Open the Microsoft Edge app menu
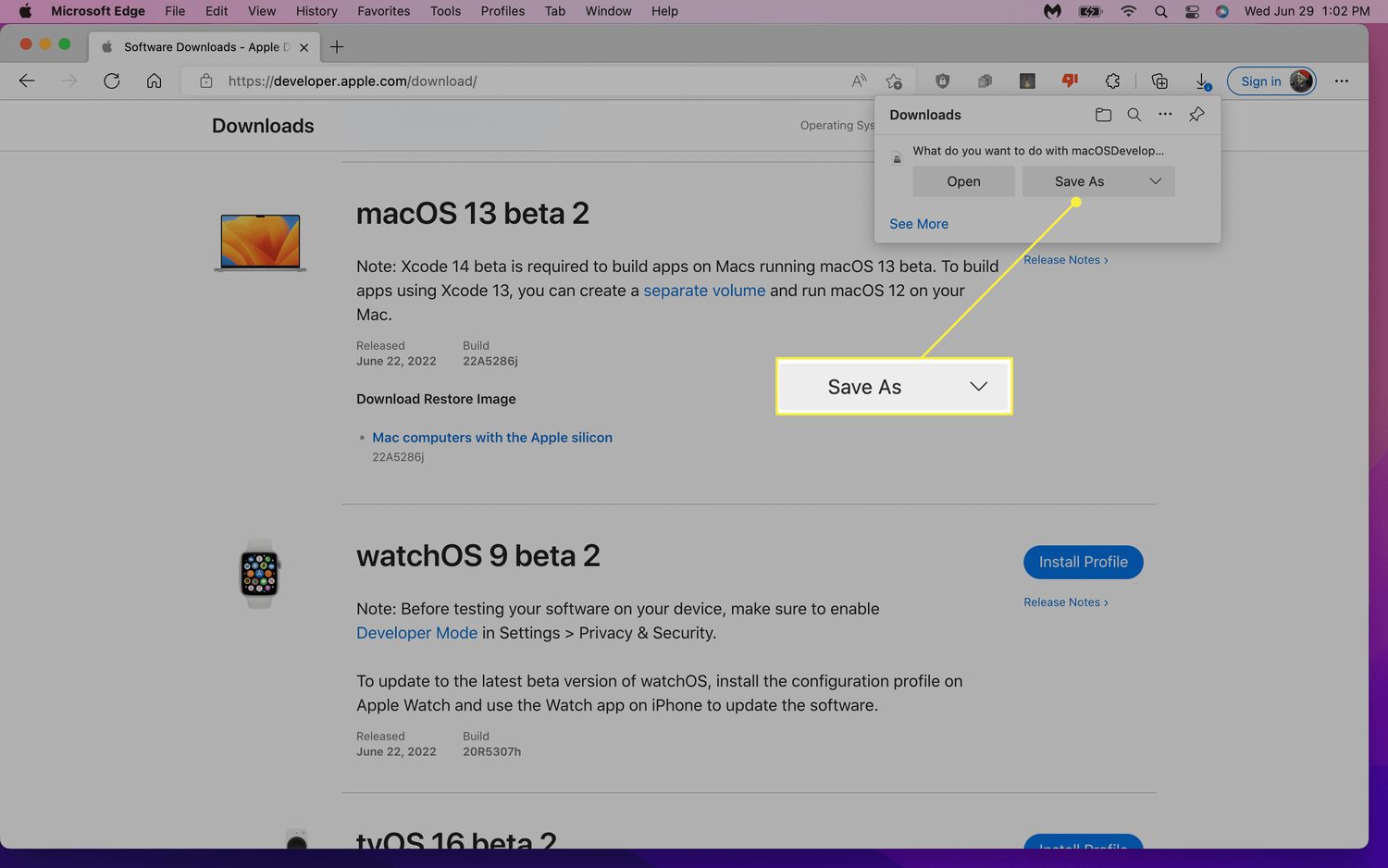Viewport: 1388px width, 868px height. click(98, 11)
